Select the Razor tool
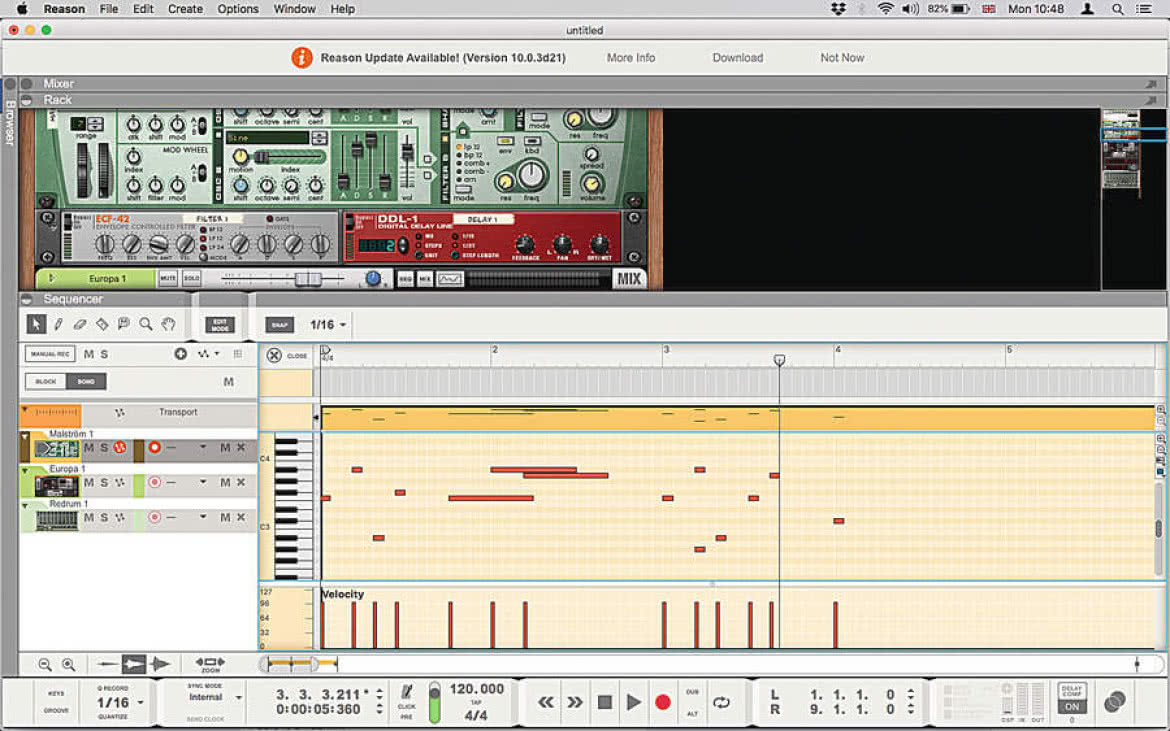This screenshot has height=731, width=1170. 102,324
